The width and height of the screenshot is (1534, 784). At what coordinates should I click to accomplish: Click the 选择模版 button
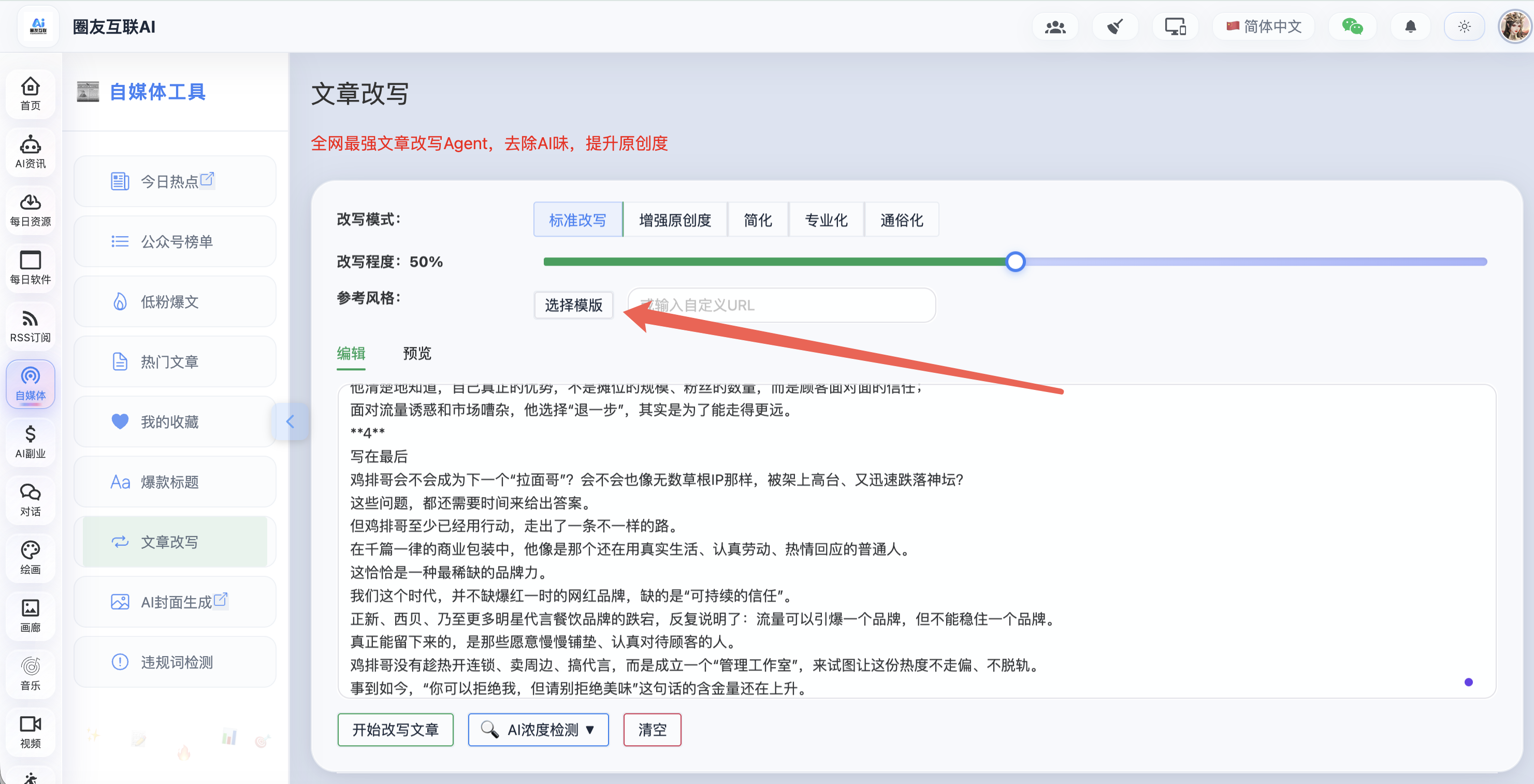573,306
